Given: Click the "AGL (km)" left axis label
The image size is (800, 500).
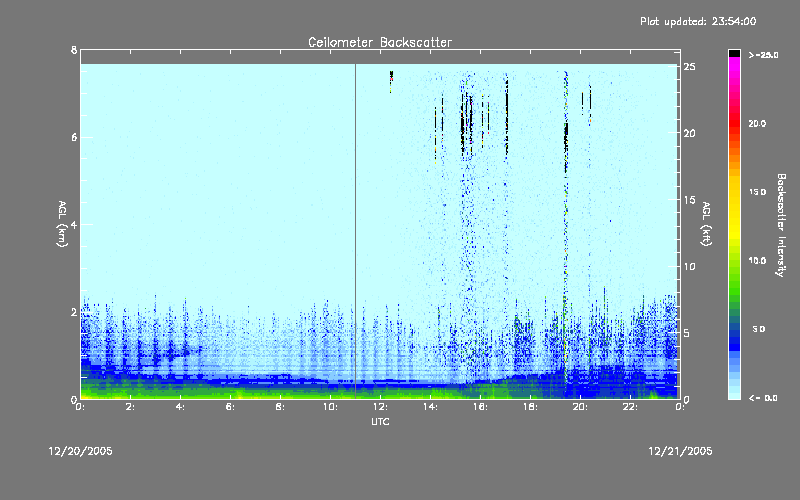Looking at the screenshot, I should (62, 224).
